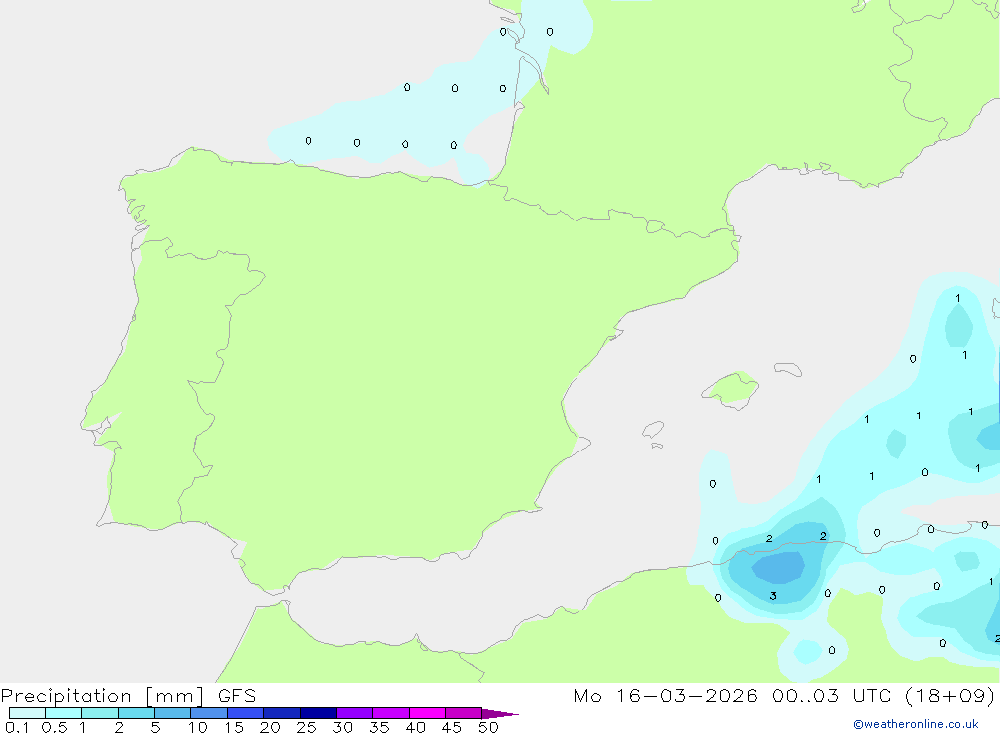Click the "20" legend scale label
The height and width of the screenshot is (733, 1000).
(270, 727)
